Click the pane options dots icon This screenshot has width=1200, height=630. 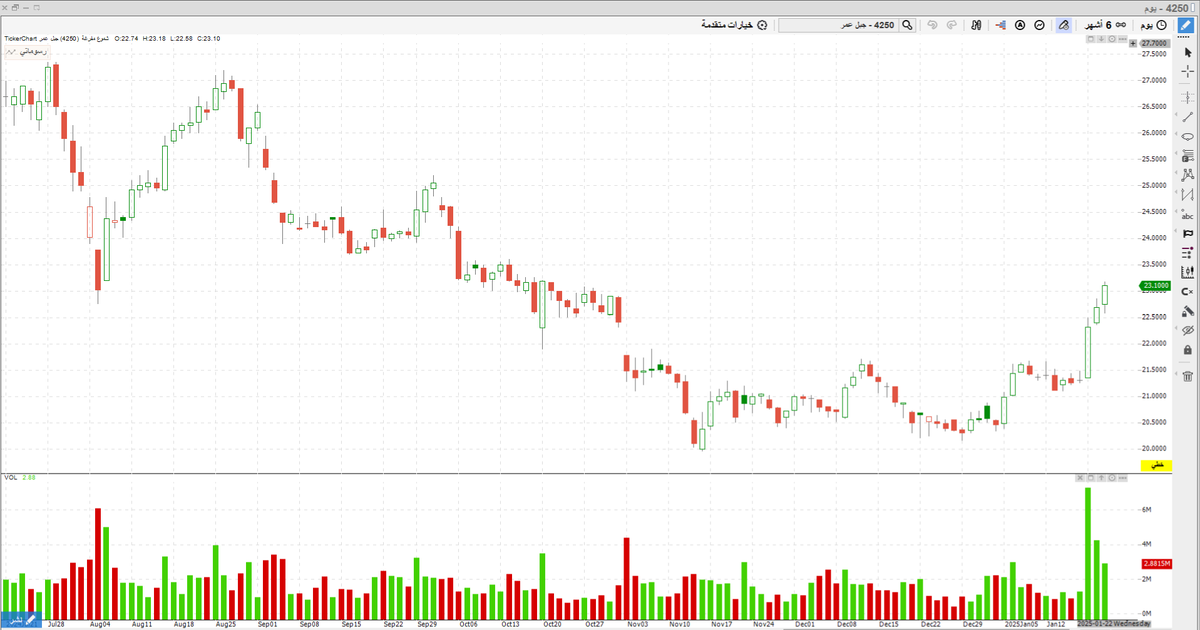click(x=1122, y=39)
